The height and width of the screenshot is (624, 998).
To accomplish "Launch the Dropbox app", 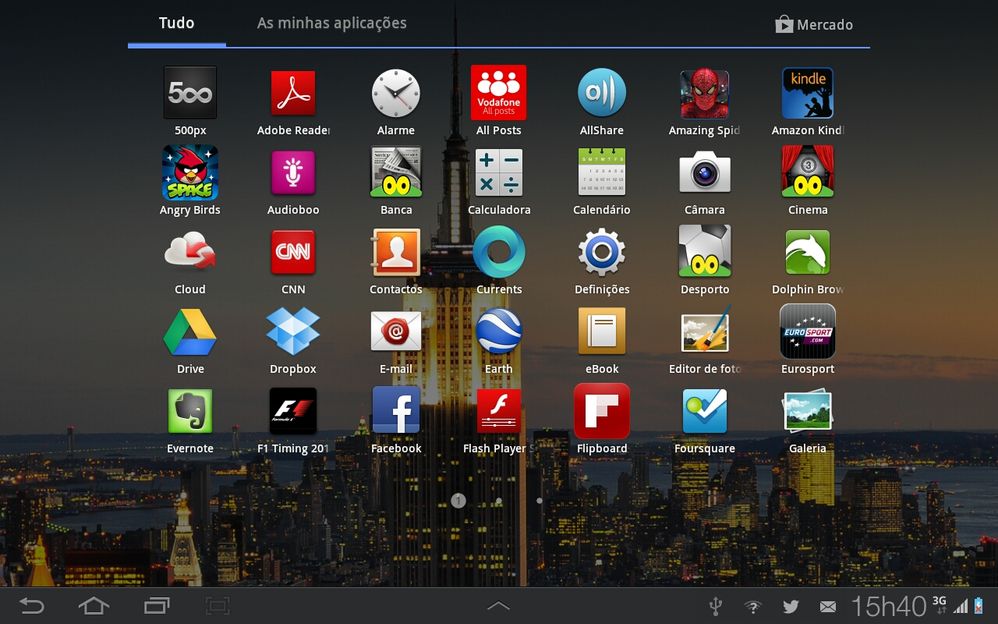I will tap(293, 332).
